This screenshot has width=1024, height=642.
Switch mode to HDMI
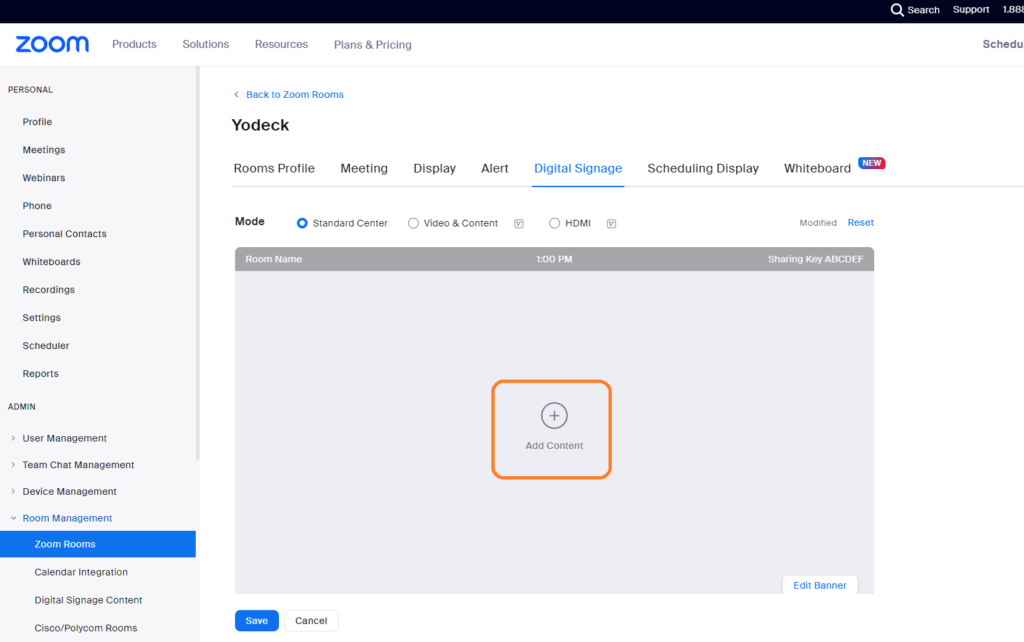(x=554, y=223)
